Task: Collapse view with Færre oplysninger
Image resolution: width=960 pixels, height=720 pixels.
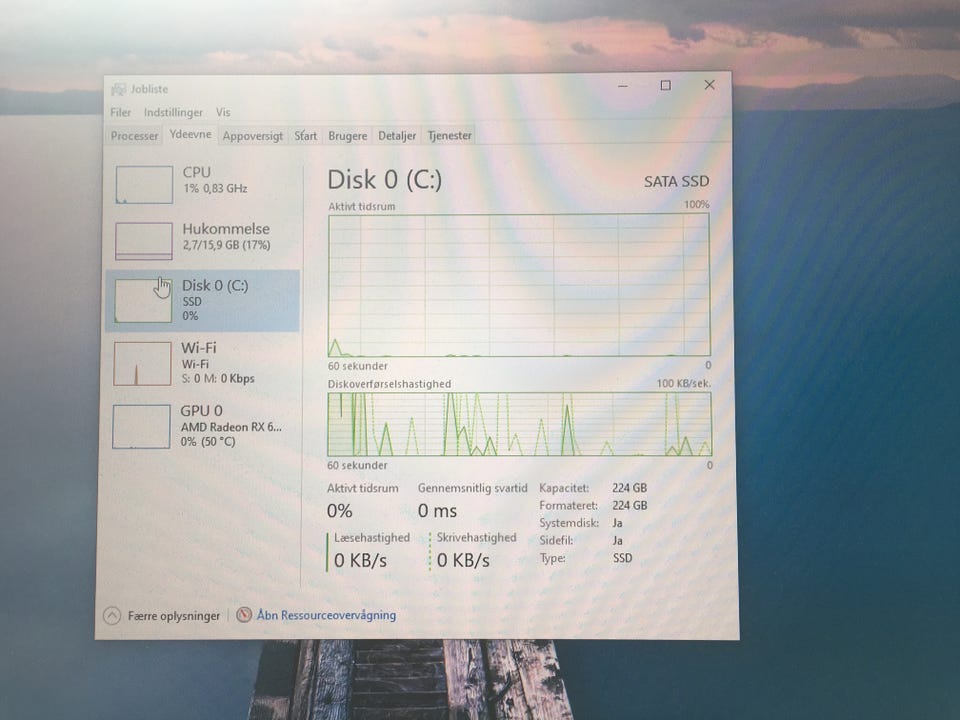Action: click(x=162, y=616)
